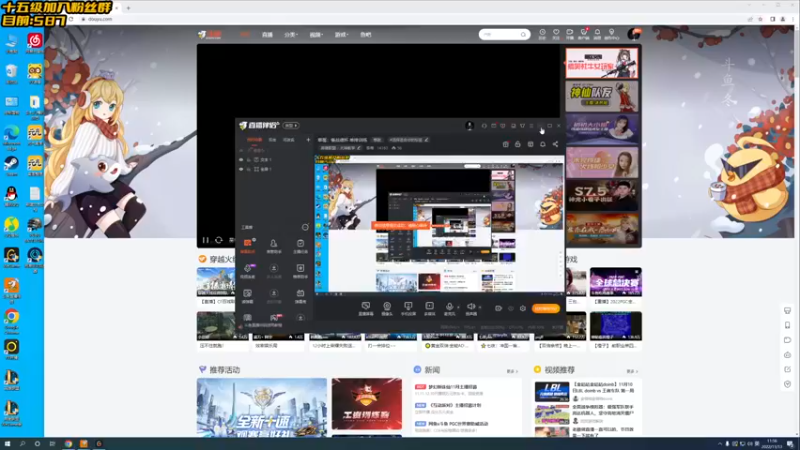Click the Chrome icon on the taskbar
This screenshot has width=800, height=450.
click(x=68, y=444)
